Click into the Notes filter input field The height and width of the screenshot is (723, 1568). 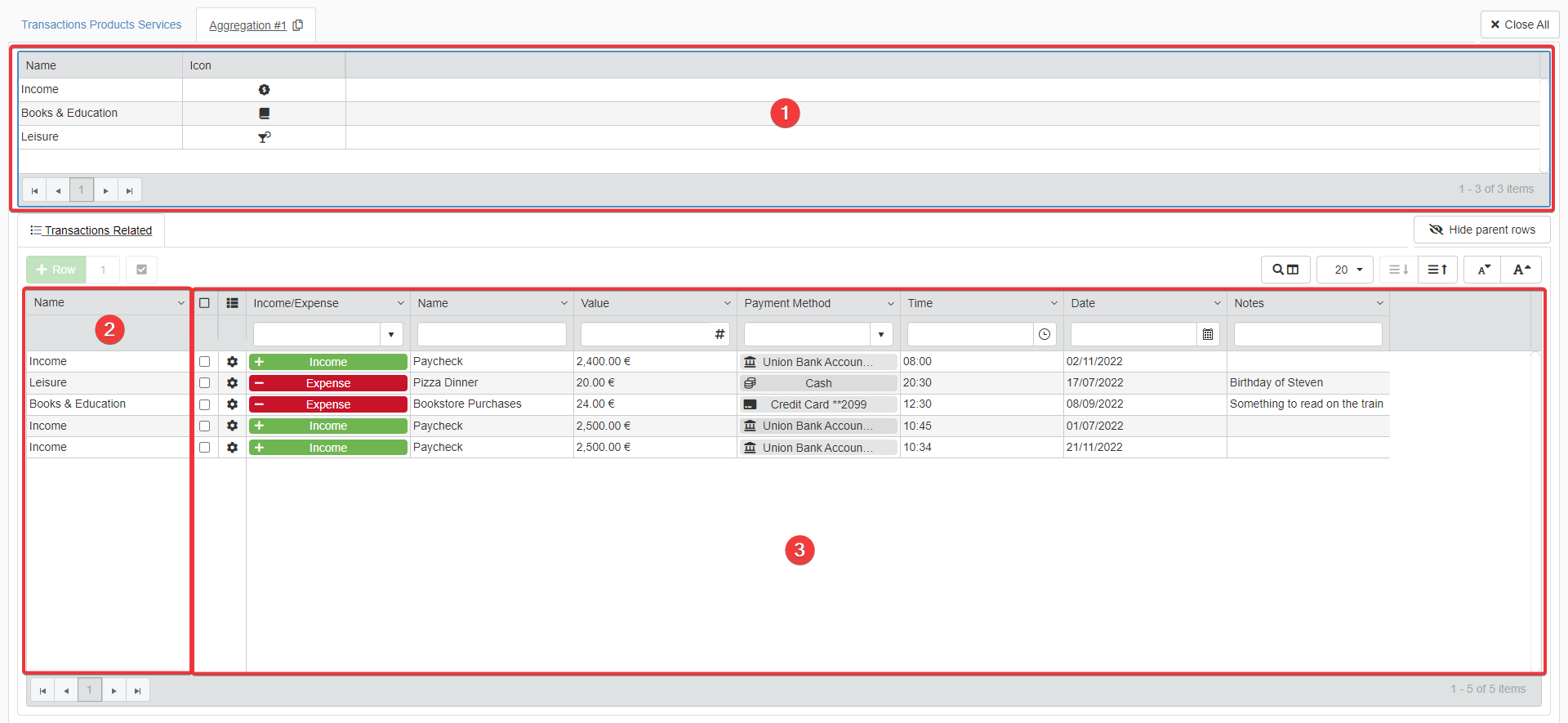[x=1307, y=334]
